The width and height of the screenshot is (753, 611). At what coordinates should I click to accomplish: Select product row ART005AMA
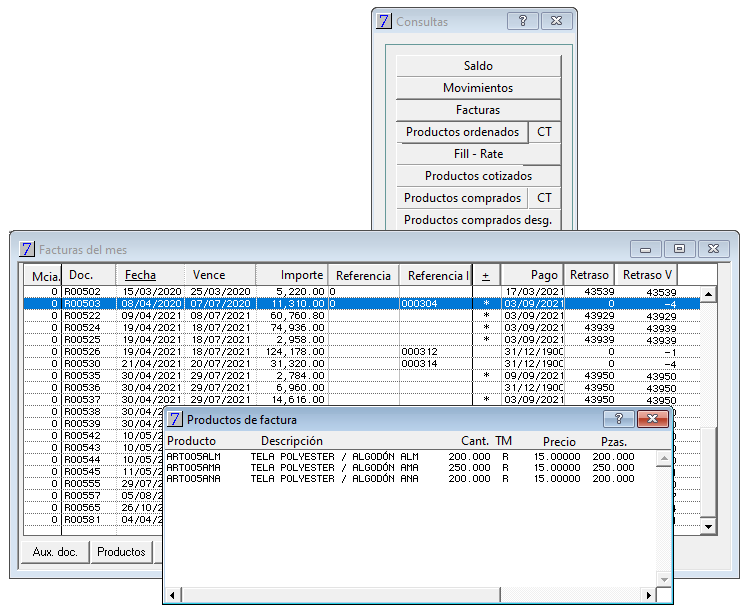(x=401, y=467)
